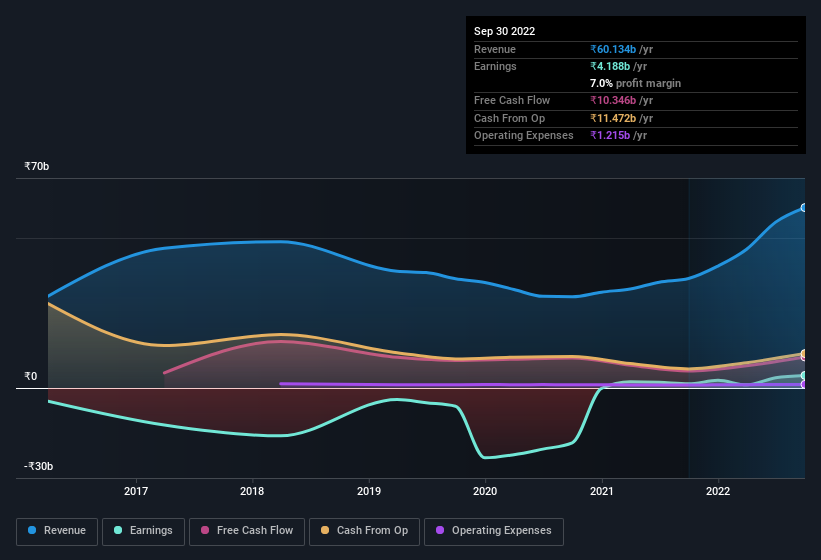Click the Cash From Op end-point marker
Viewport: 821px width, 560px height.
804,353
